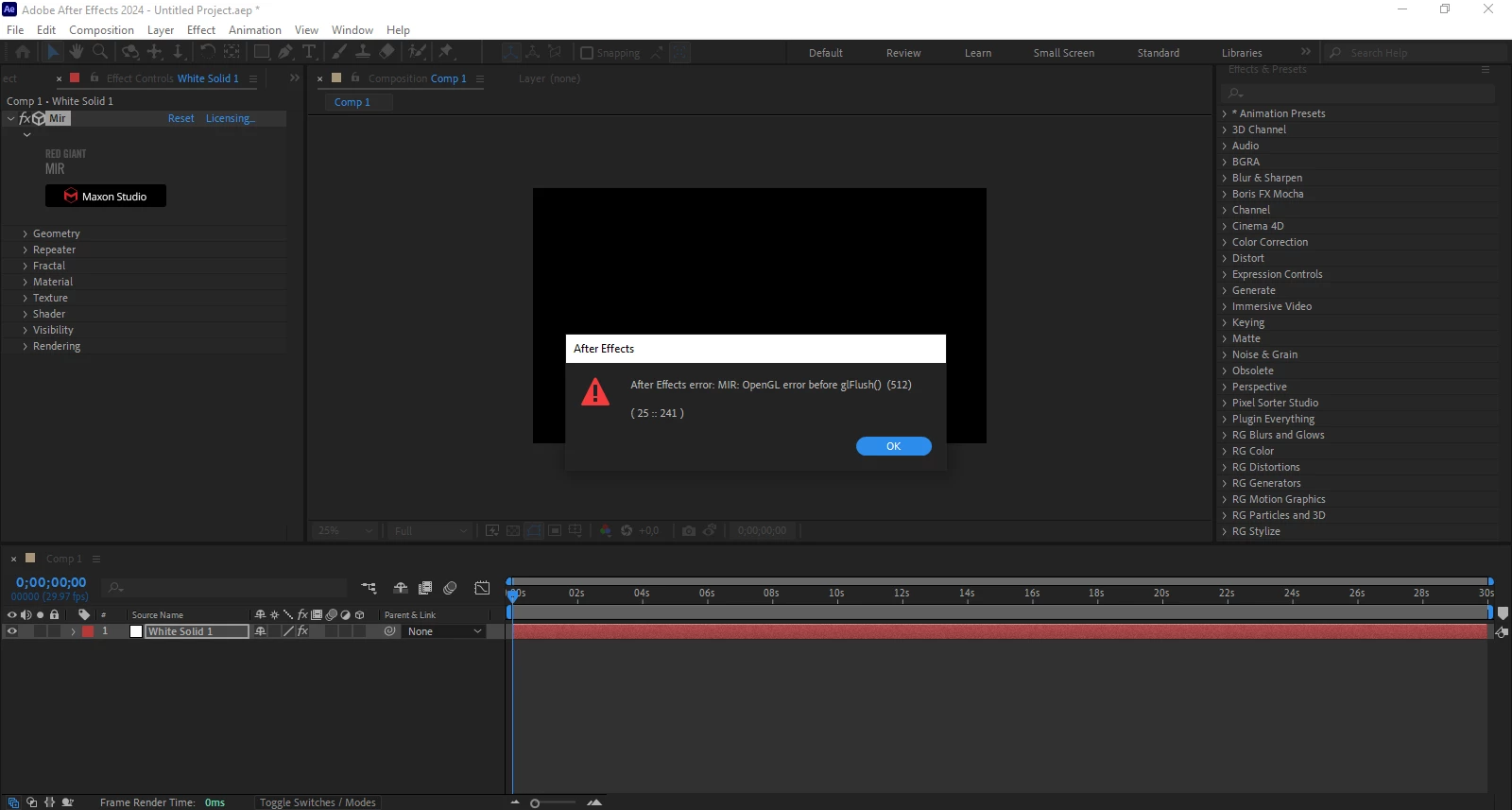Viewport: 1512px width, 810px height.
Task: Open the Effect menu
Action: 201,30
